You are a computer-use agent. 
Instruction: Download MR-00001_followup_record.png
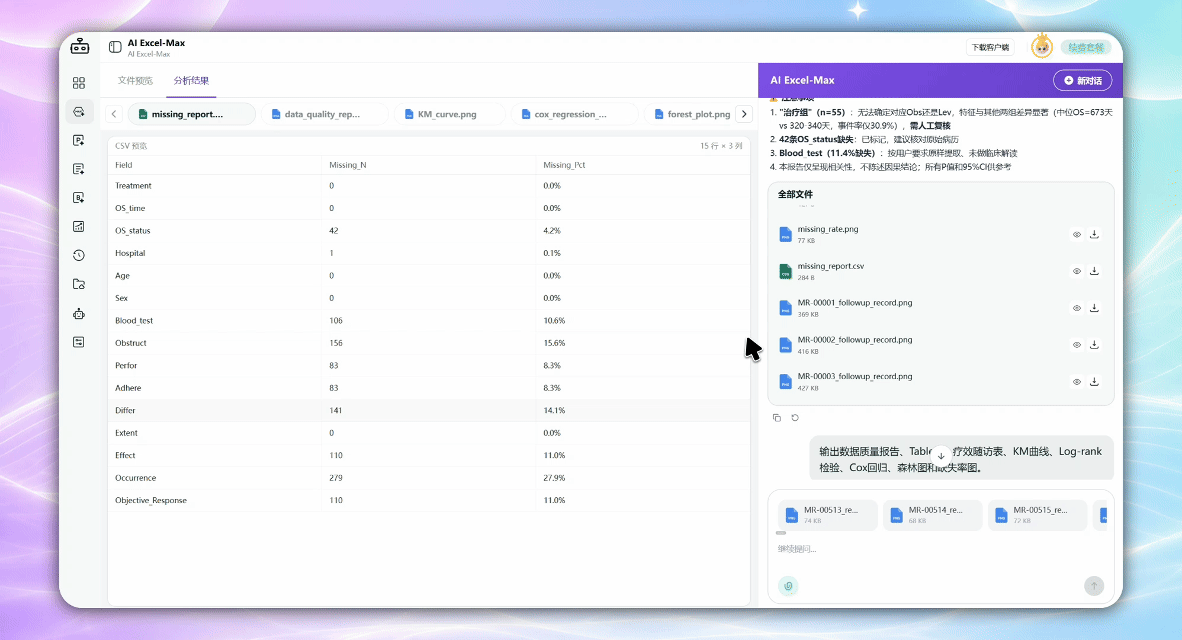coord(1095,308)
